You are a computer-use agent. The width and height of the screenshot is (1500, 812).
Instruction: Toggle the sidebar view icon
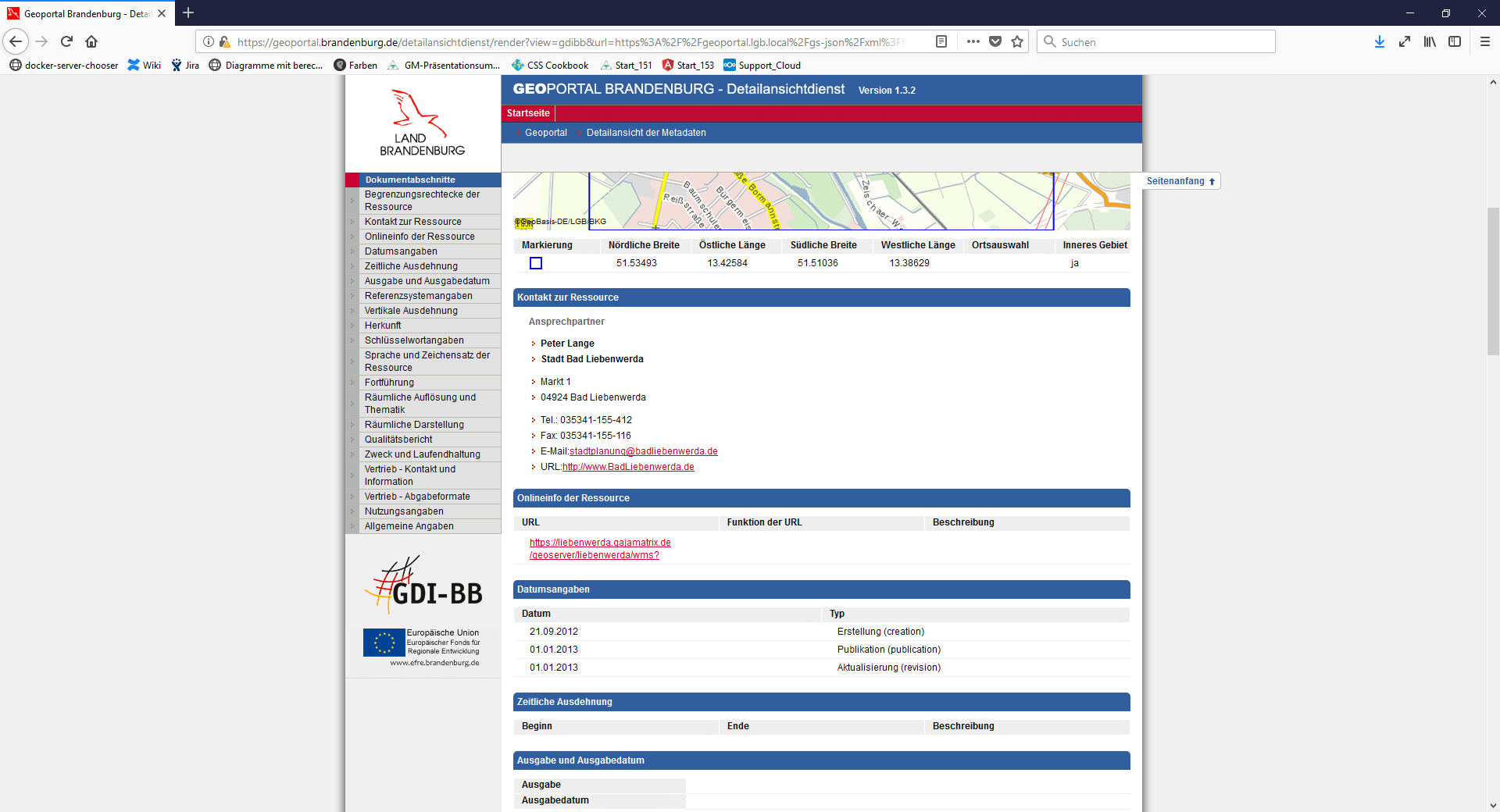(1455, 41)
